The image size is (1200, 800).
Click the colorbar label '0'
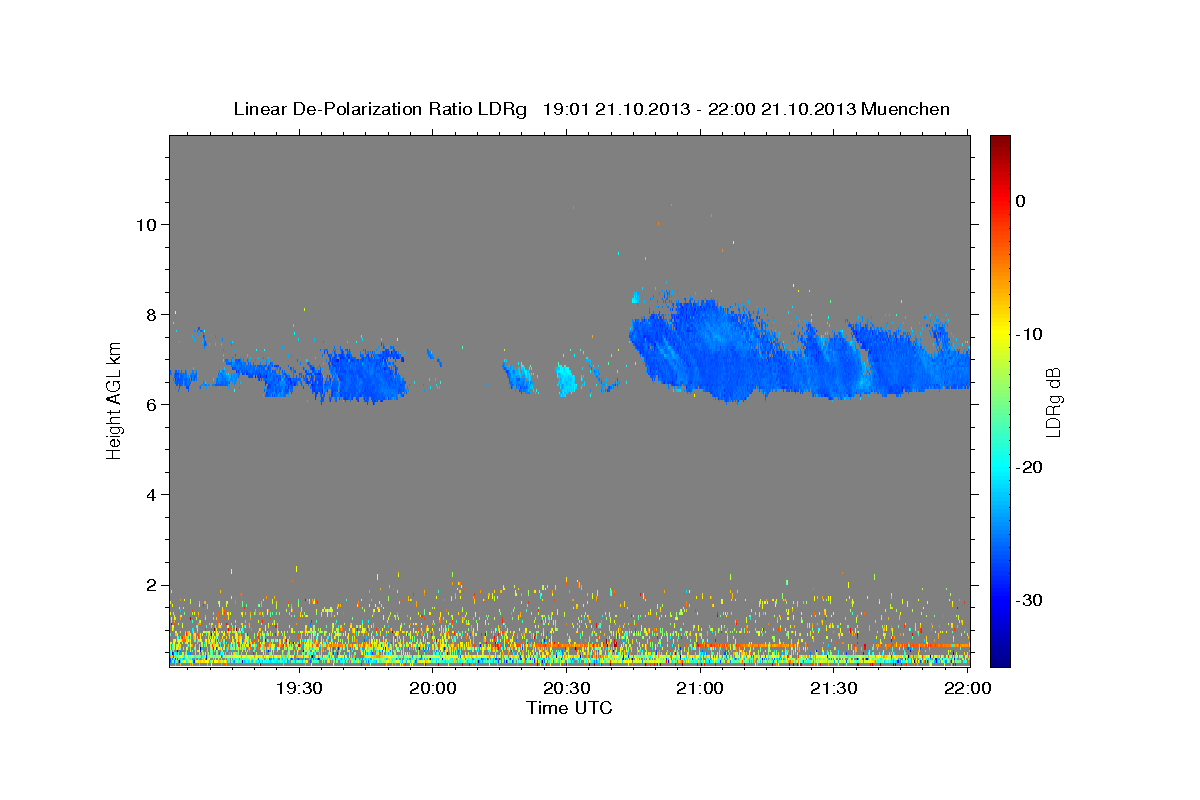(x=1021, y=201)
